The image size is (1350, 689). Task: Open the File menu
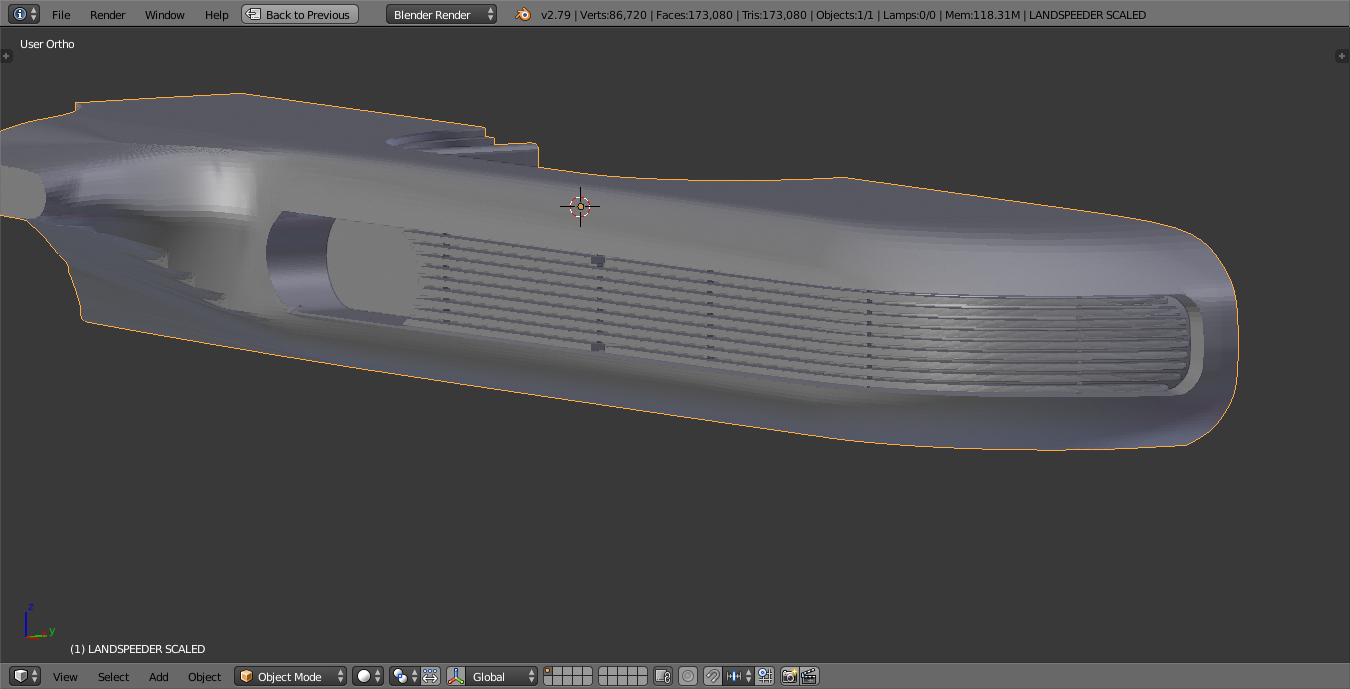click(x=61, y=15)
